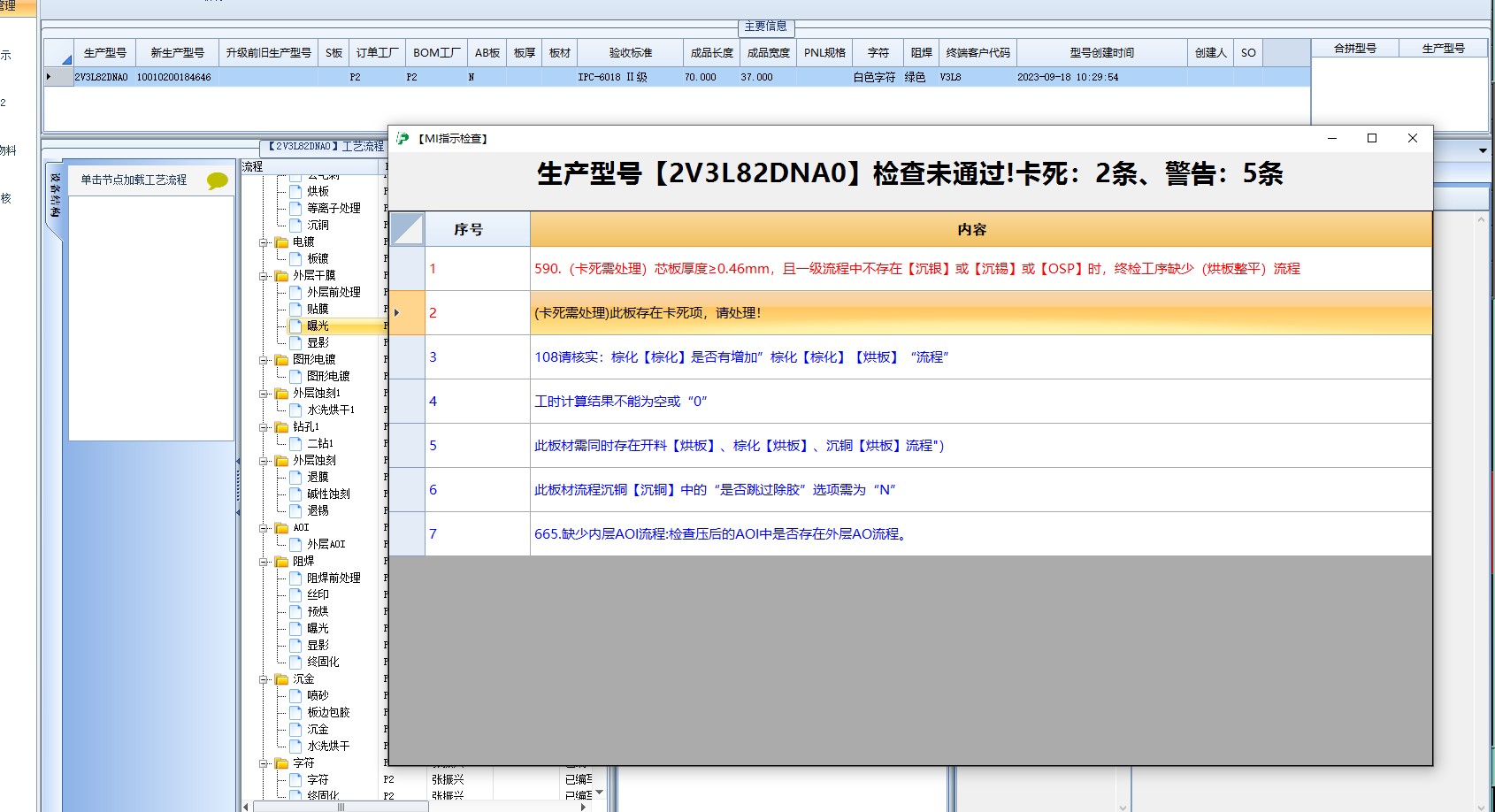Click the tree panel's vertical scroll down arrow
Viewport: 1495px width, 812px height.
[599, 793]
